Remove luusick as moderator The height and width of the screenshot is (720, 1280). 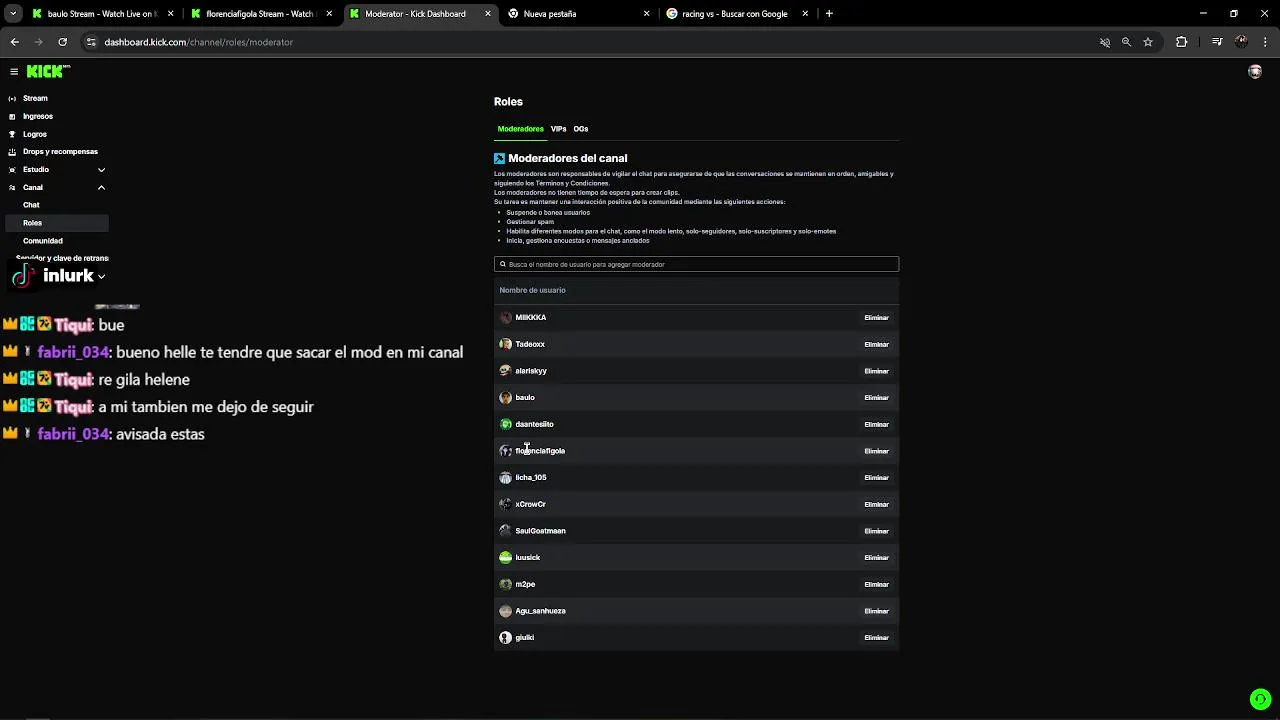pos(877,558)
